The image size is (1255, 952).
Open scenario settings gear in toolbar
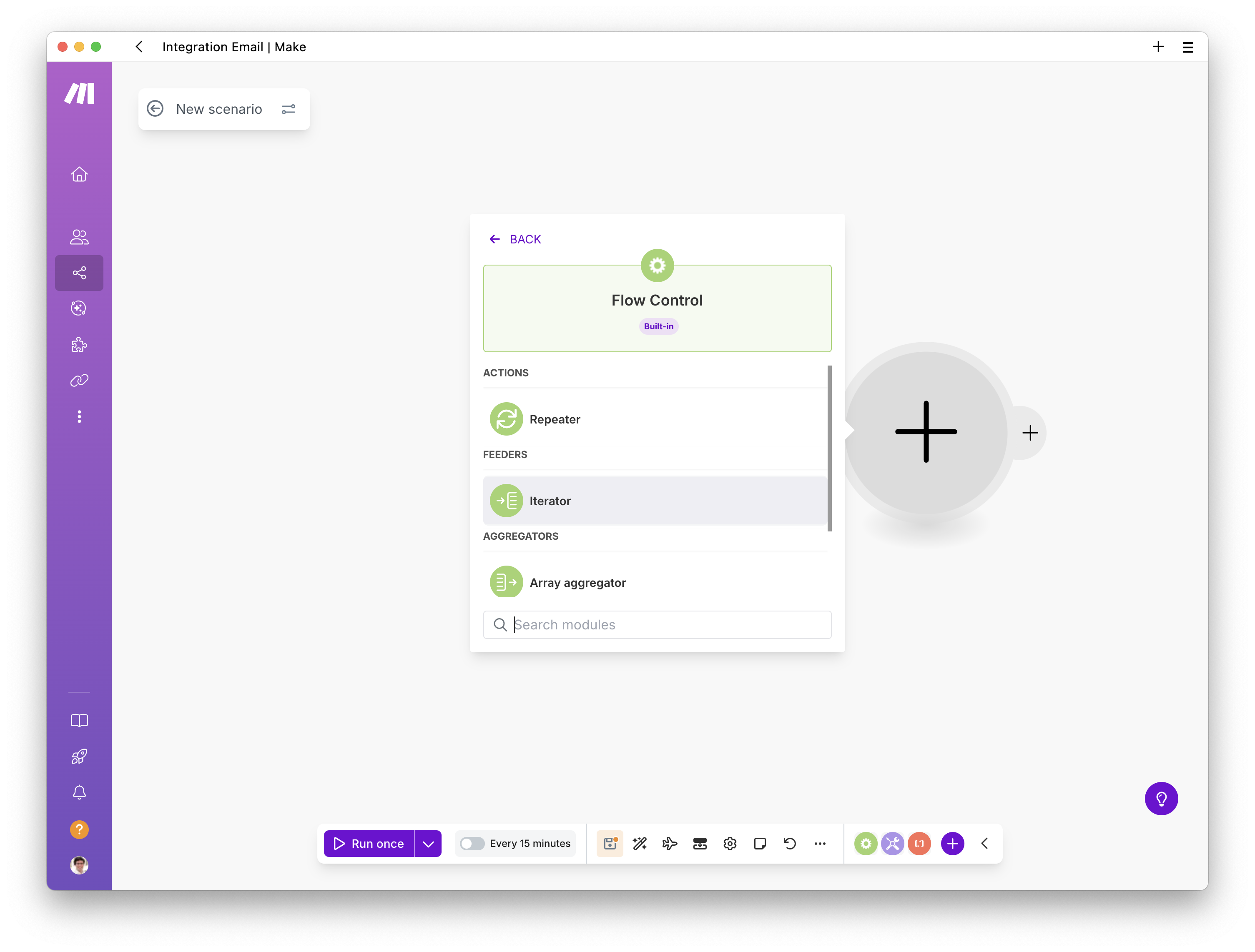(730, 844)
